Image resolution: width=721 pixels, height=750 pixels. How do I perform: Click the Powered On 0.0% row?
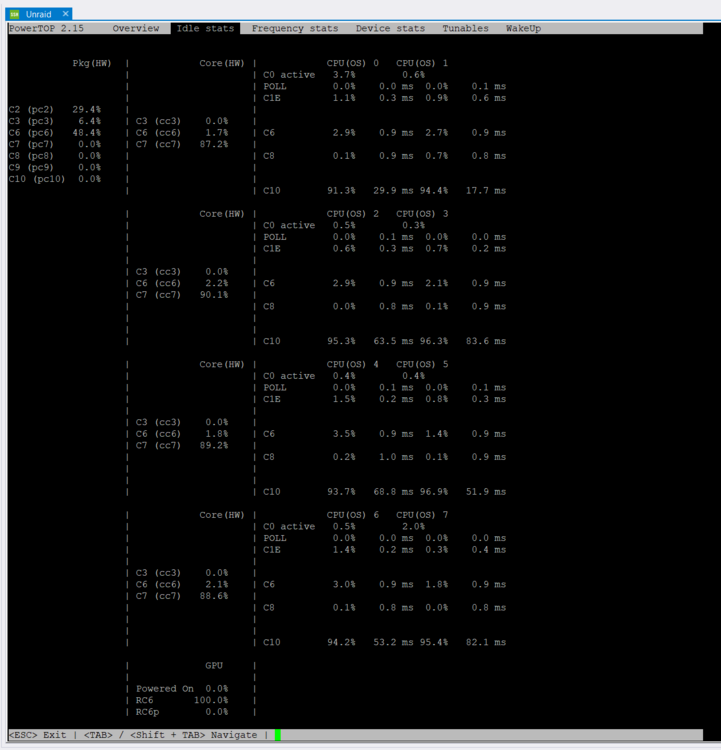182,689
